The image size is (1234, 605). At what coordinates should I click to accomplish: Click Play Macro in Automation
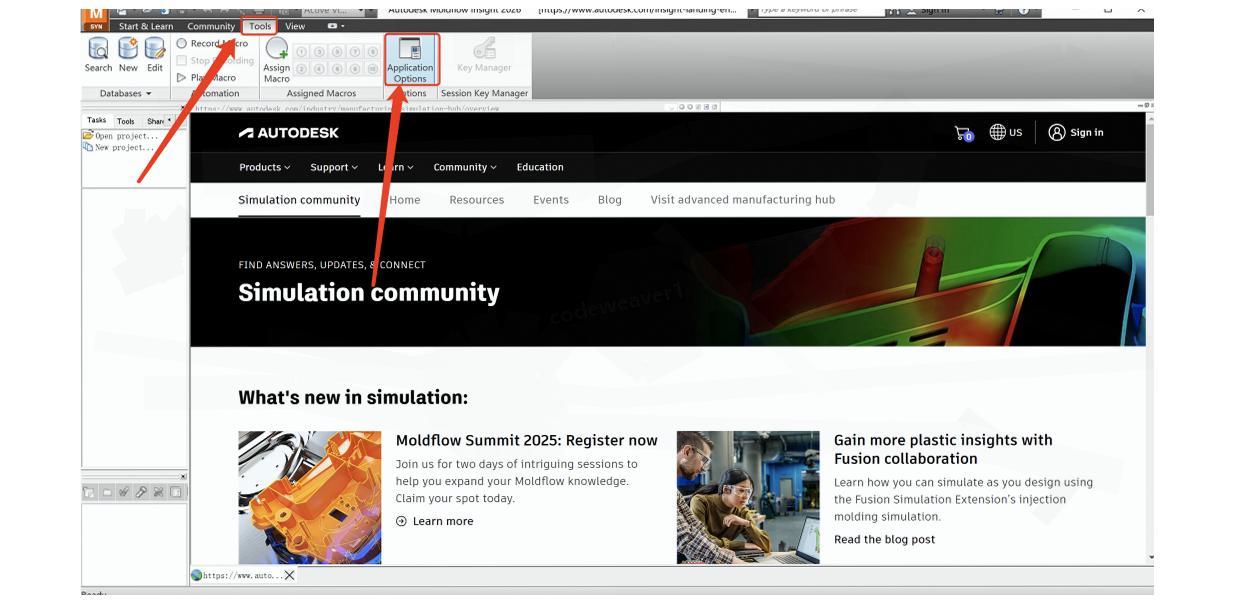coord(206,77)
